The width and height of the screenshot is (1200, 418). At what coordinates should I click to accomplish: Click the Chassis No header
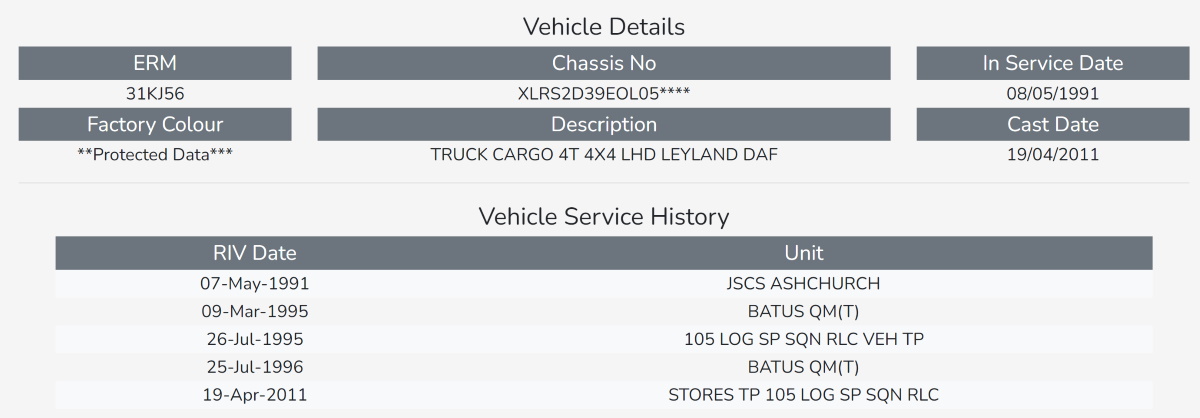coord(604,63)
